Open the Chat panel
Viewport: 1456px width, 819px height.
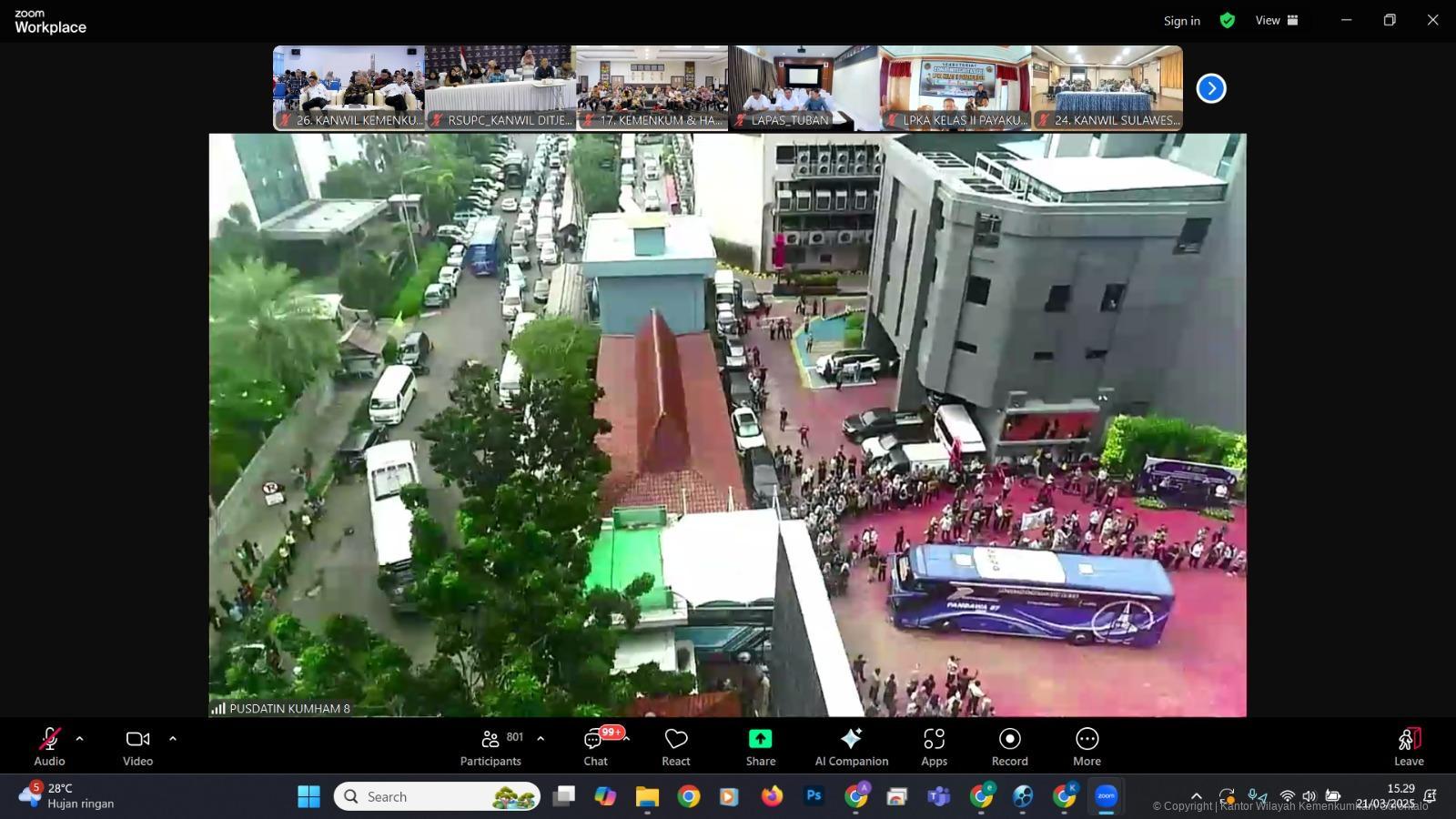click(596, 747)
